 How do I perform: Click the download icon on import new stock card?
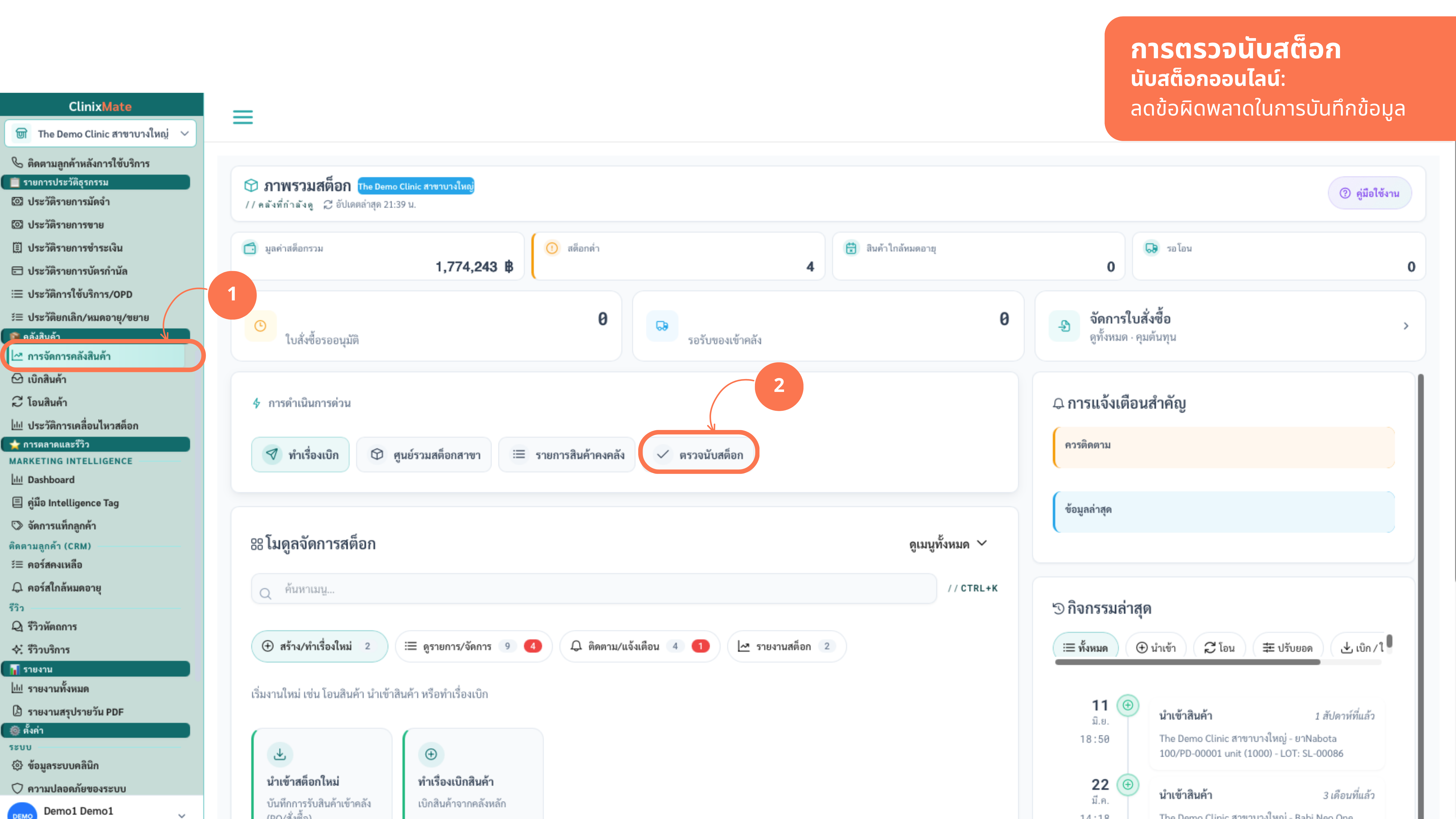[x=280, y=754]
